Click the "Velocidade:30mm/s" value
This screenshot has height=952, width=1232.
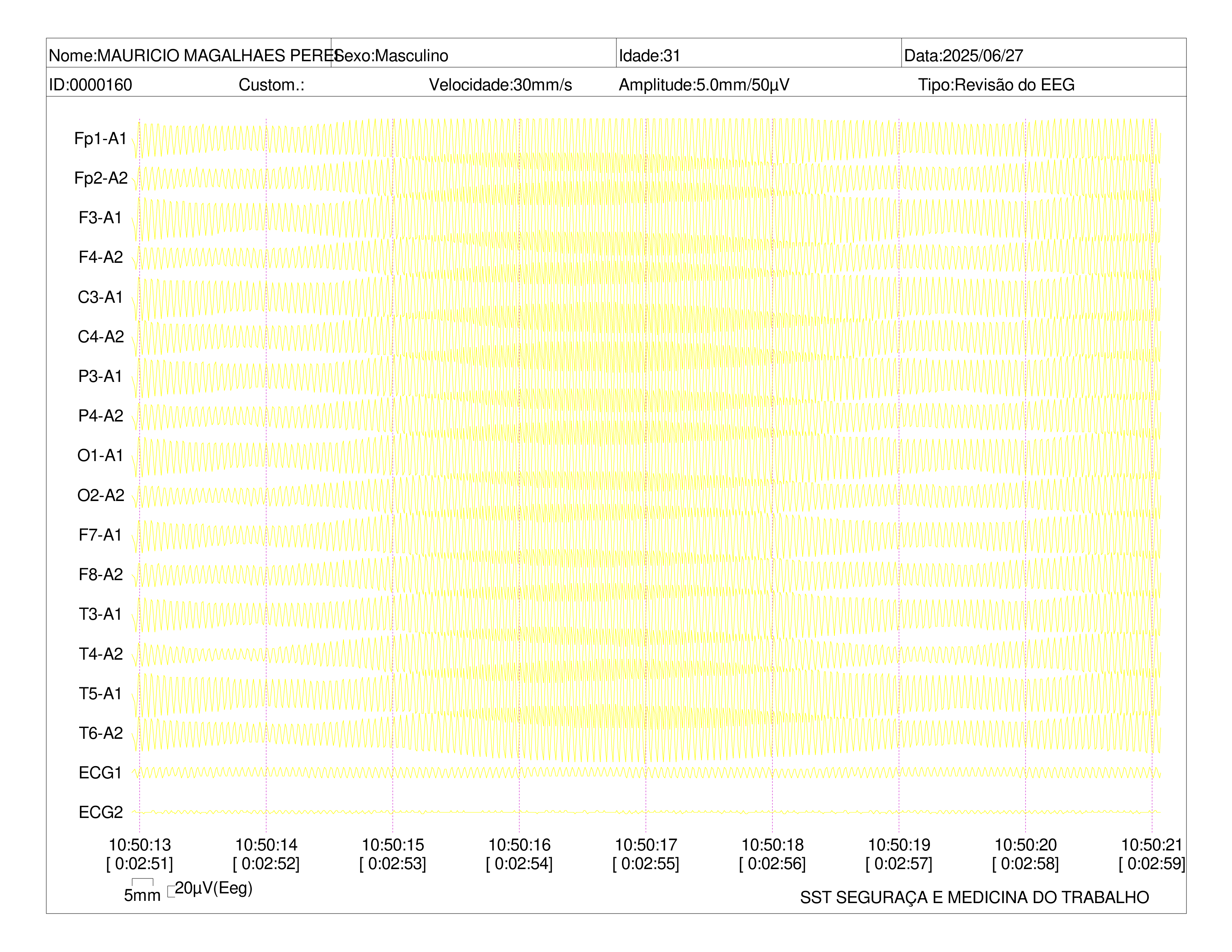point(500,85)
